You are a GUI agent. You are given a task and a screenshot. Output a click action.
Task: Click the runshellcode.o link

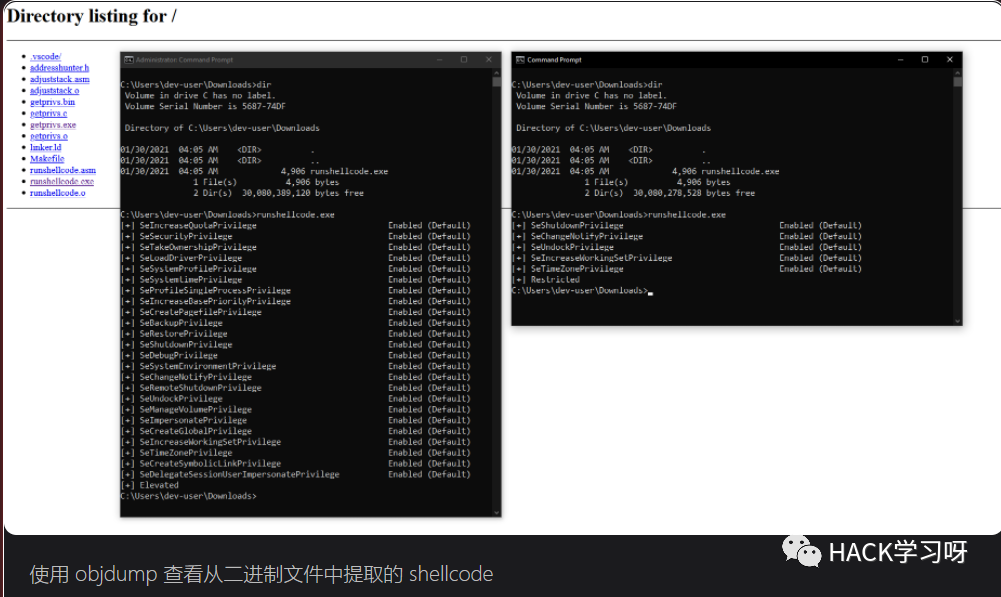pos(57,193)
